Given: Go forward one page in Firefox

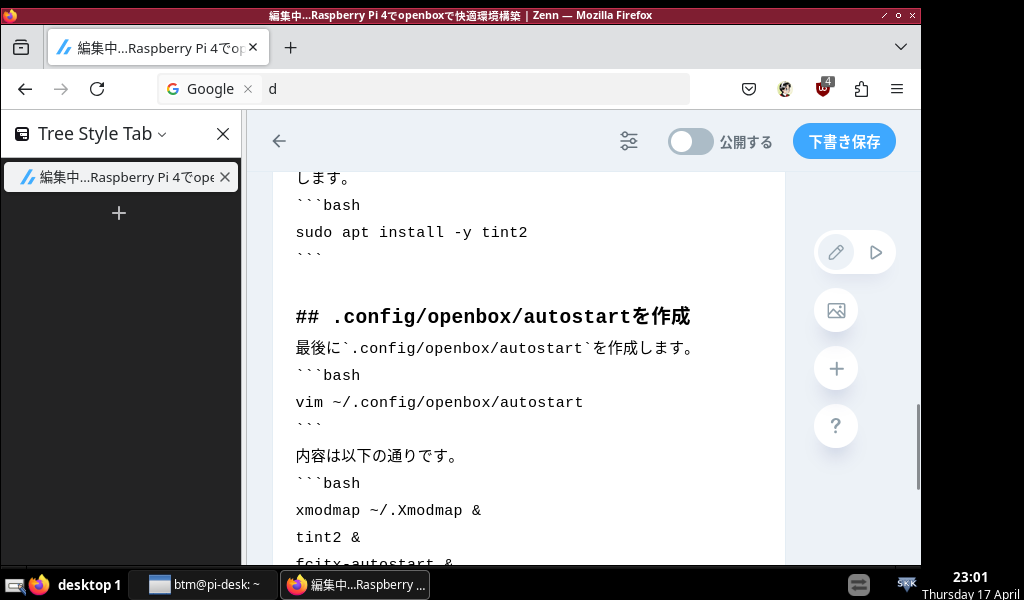Looking at the screenshot, I should (61, 89).
